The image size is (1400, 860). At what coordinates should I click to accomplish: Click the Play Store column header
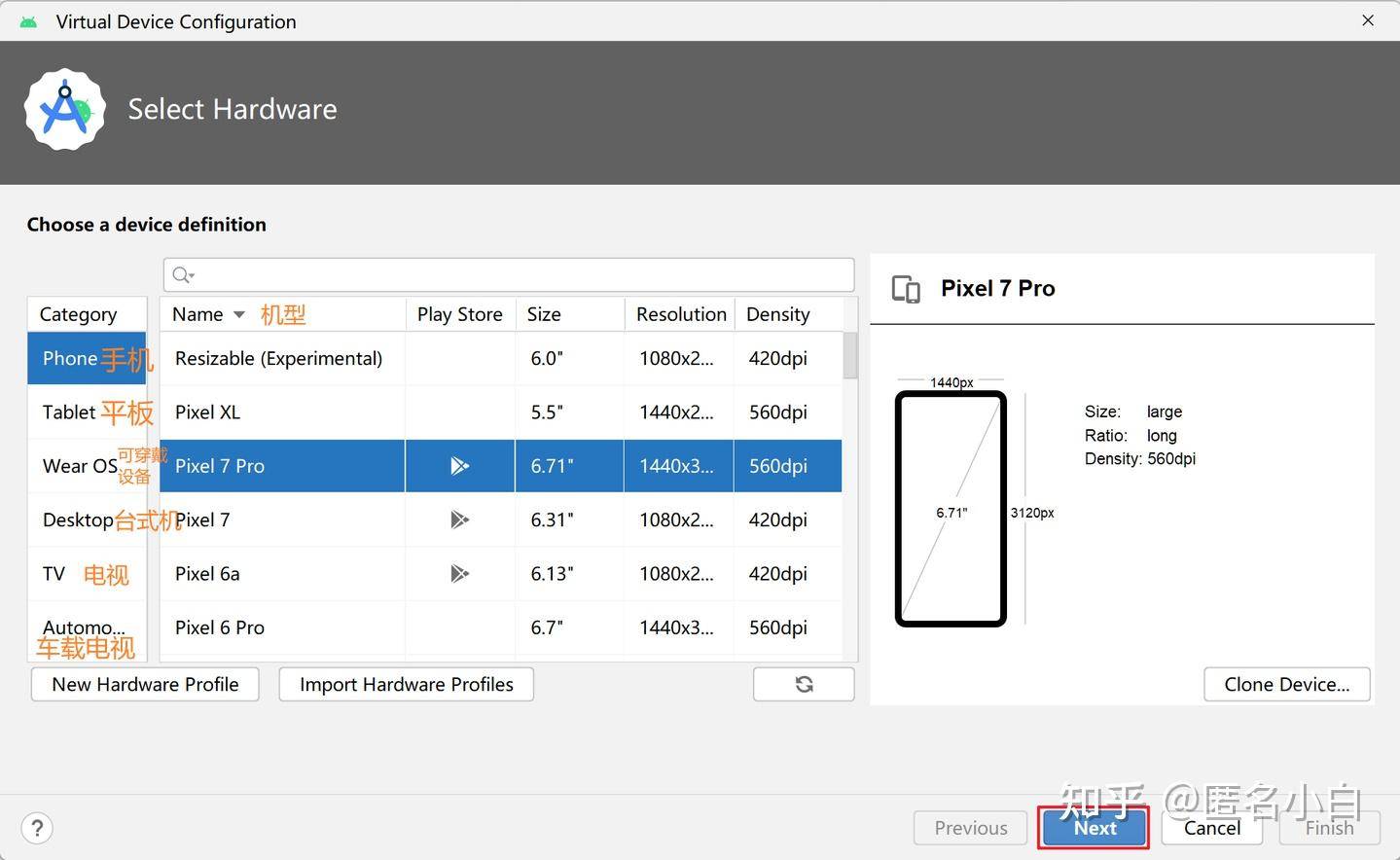point(460,314)
